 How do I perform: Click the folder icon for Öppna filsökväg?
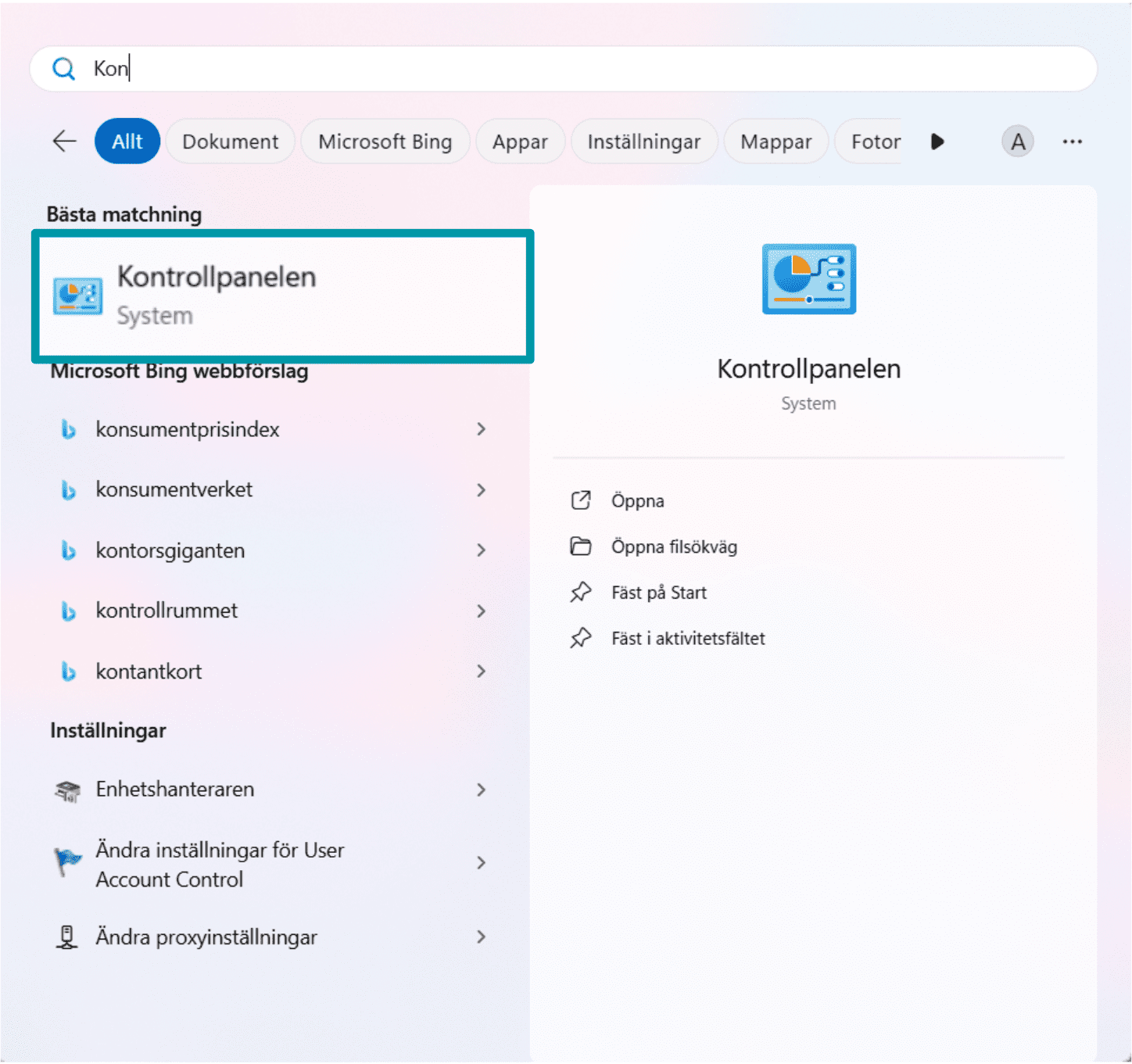581,546
